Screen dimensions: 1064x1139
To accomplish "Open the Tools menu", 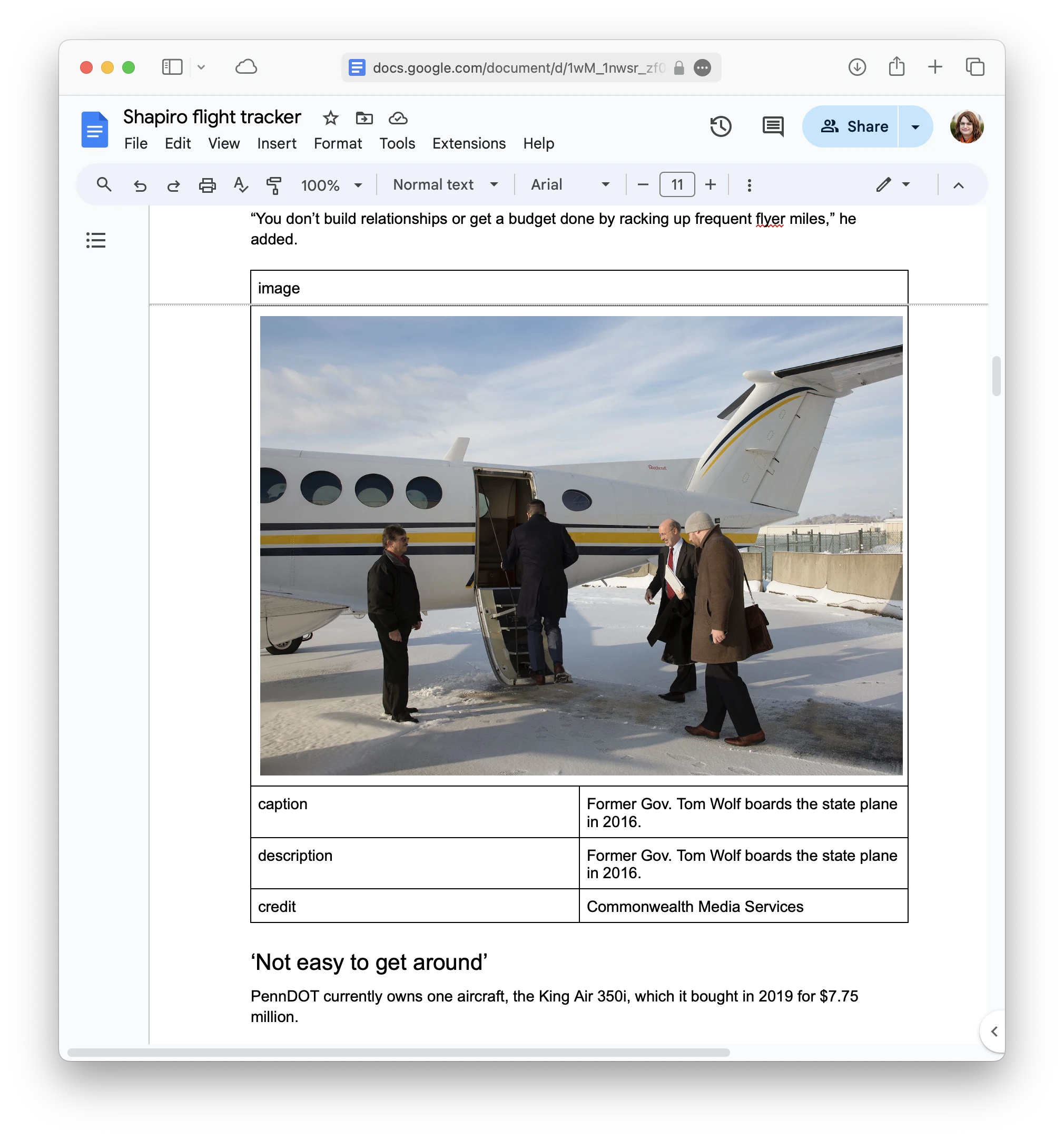I will coord(397,143).
